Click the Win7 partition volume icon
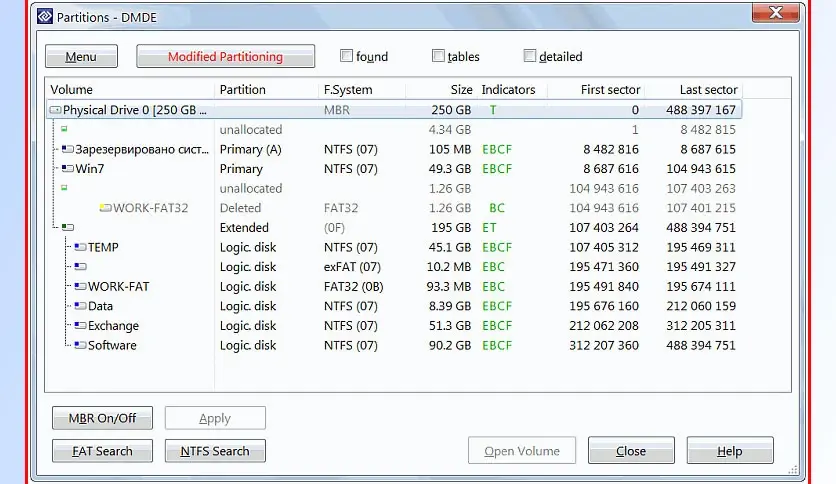Image resolution: width=836 pixels, height=484 pixels. coord(68,169)
